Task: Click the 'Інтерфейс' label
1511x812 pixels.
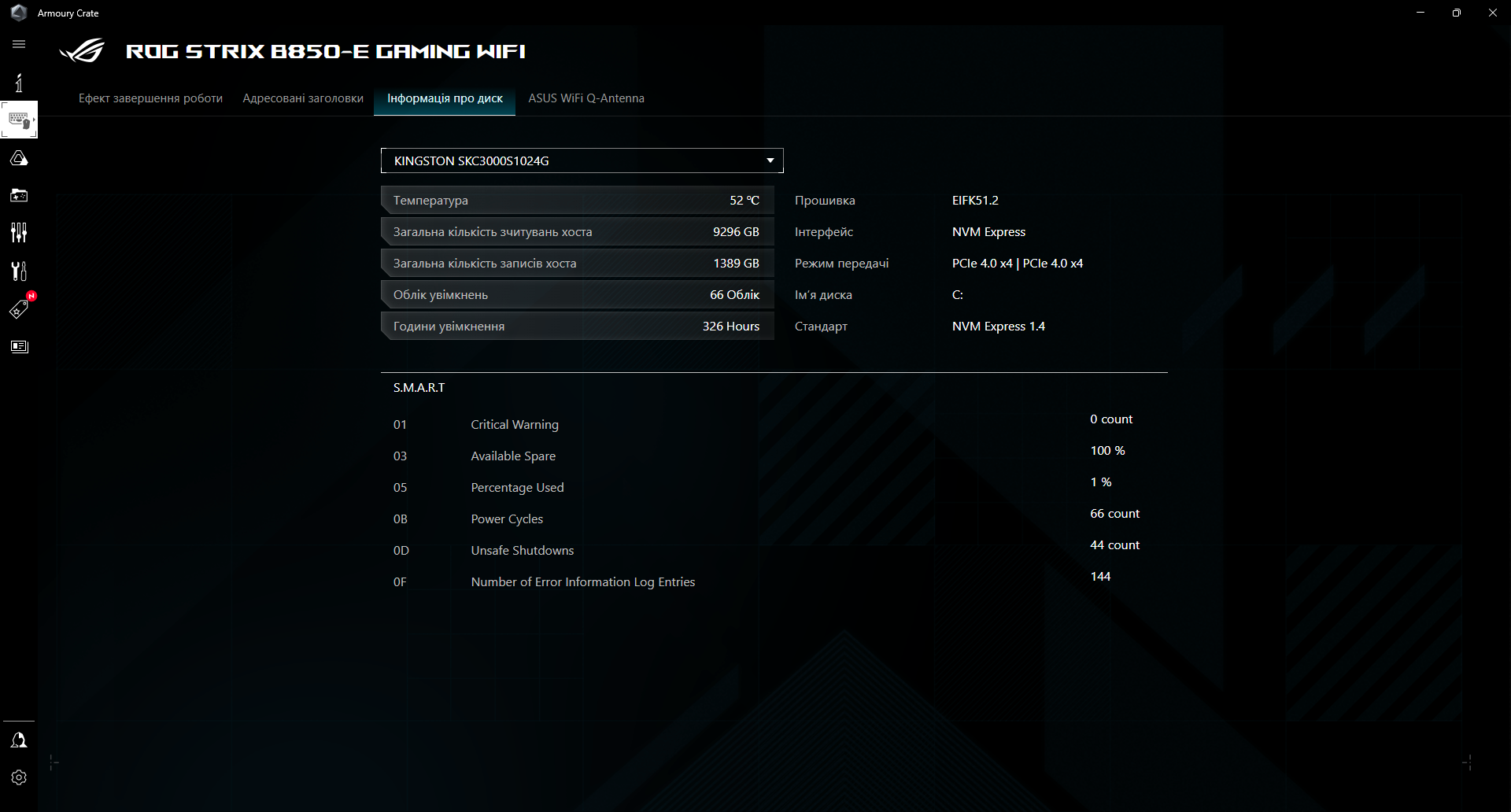Action: (824, 232)
